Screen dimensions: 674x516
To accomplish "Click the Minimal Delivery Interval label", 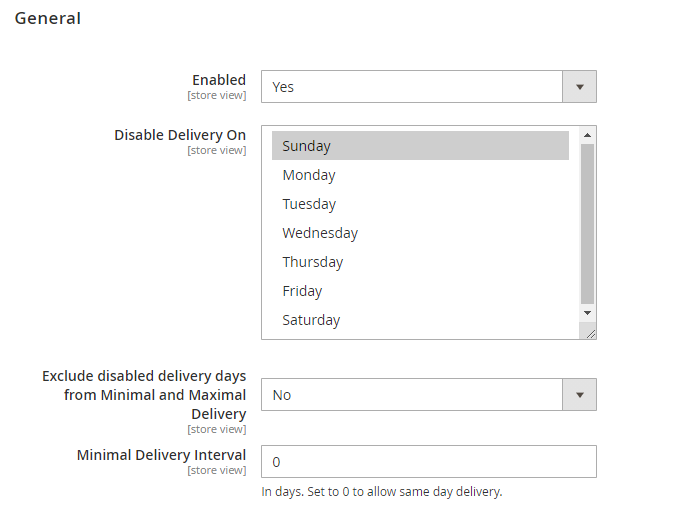I will pos(161,455).
